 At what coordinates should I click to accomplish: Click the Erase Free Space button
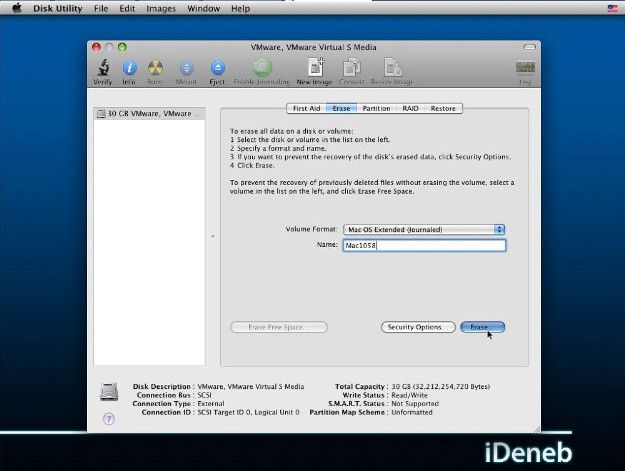[x=279, y=327]
